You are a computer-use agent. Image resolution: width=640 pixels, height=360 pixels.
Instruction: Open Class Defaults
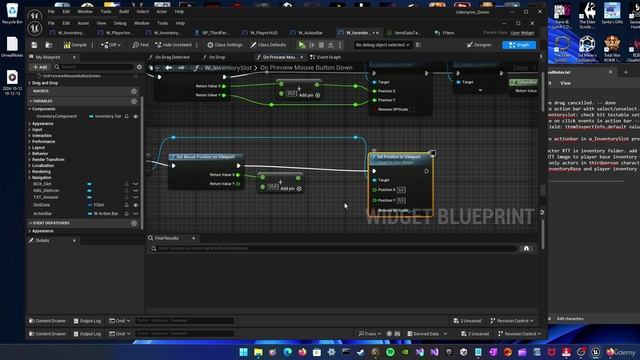point(268,45)
